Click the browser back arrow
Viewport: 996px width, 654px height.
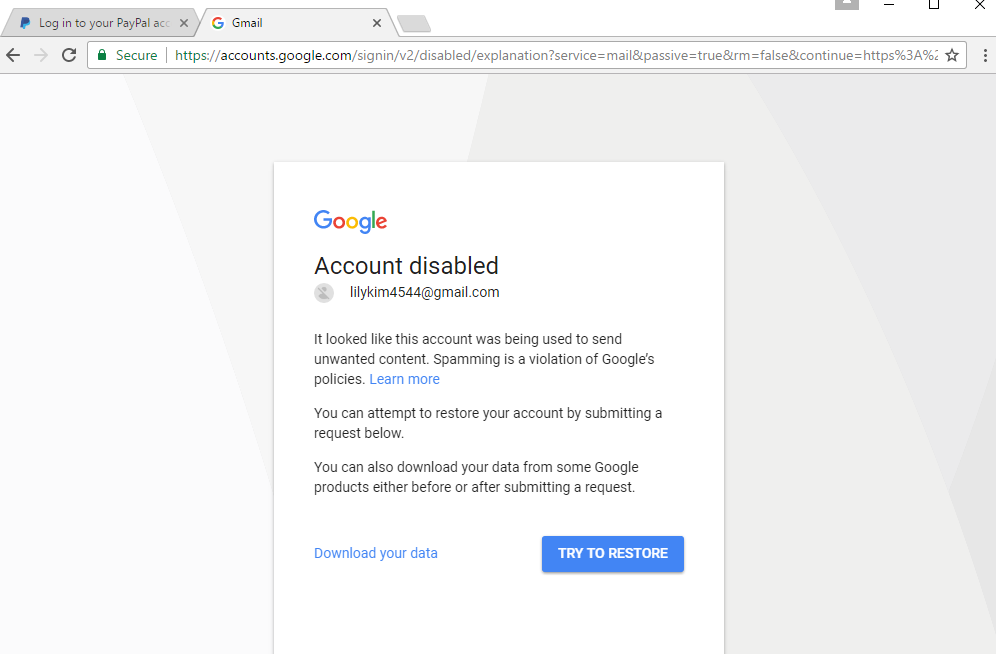click(x=13, y=55)
